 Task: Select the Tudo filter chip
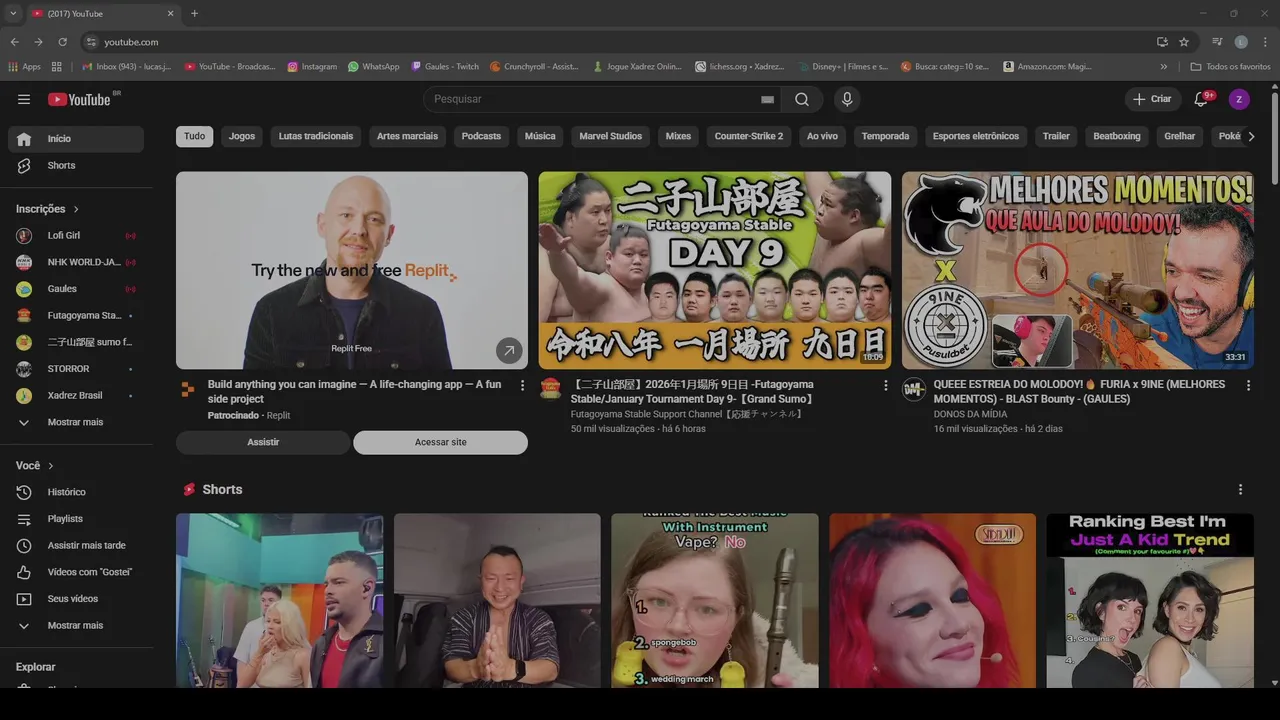194,136
